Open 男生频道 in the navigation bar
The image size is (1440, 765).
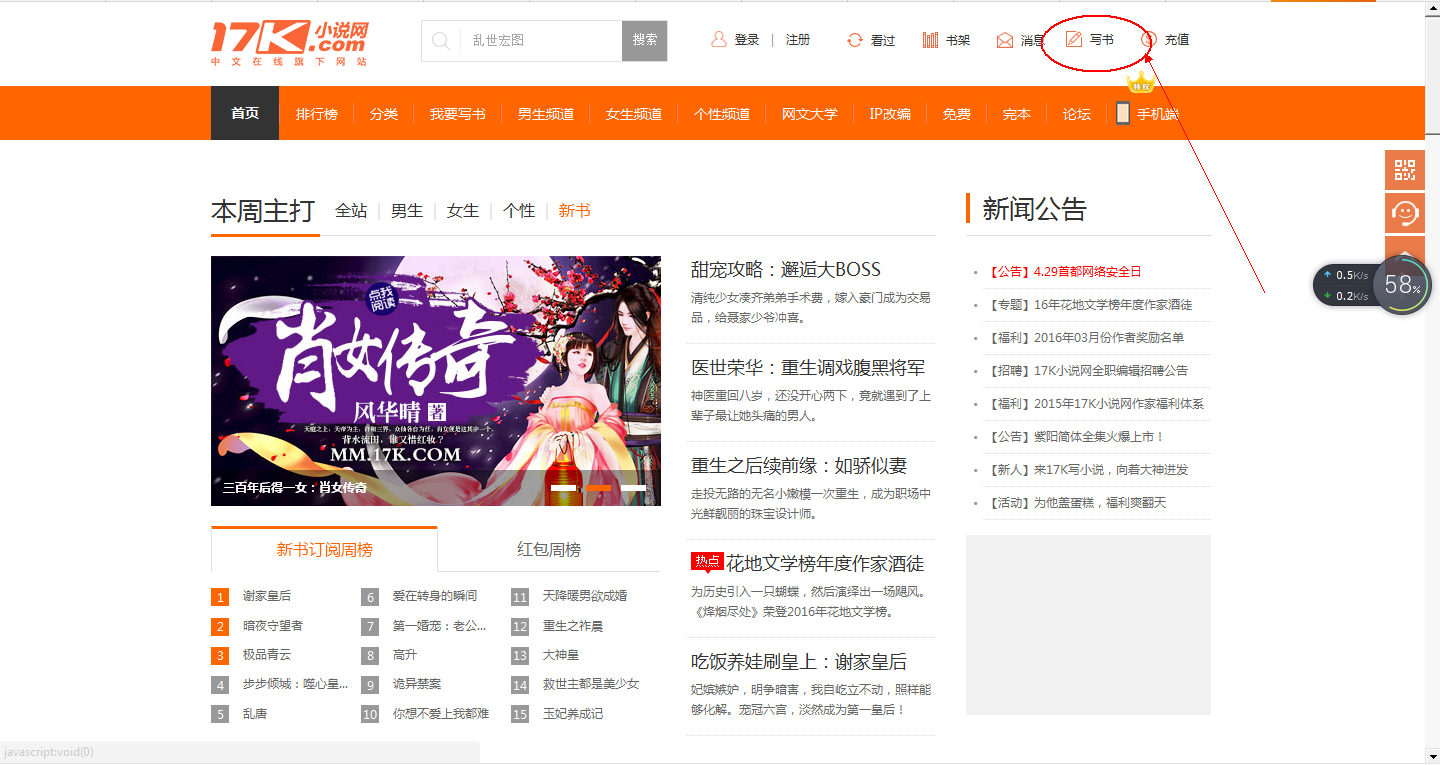(x=546, y=114)
